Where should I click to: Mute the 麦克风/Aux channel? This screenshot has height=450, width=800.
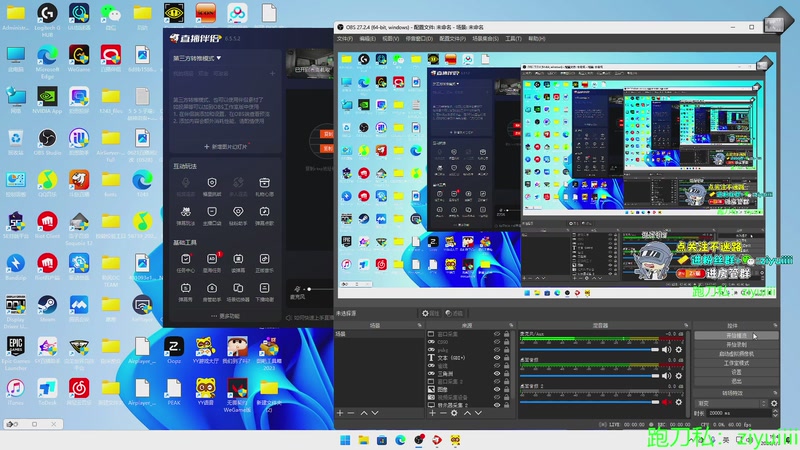tap(666, 349)
